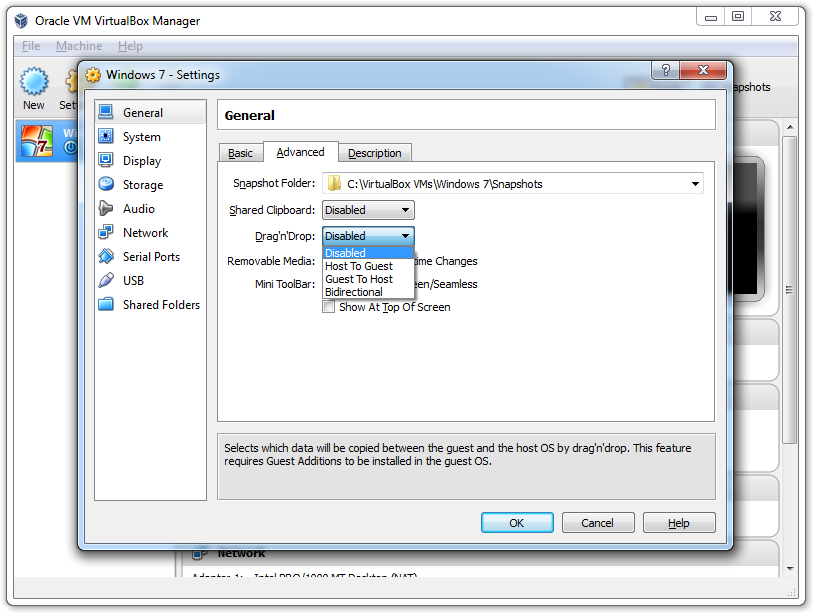Expand the Shared Clipboard dropdown
Screen dimensions: 814x614
[x=367, y=210]
